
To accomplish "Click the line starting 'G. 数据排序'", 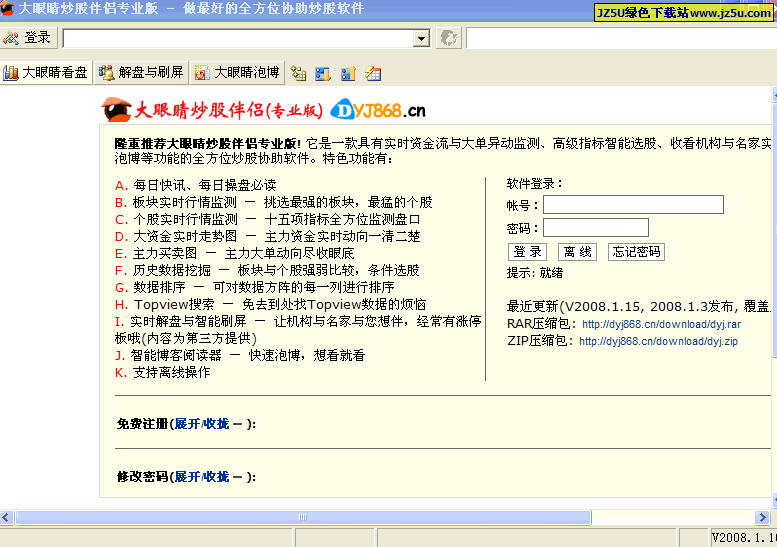I will point(254,287).
